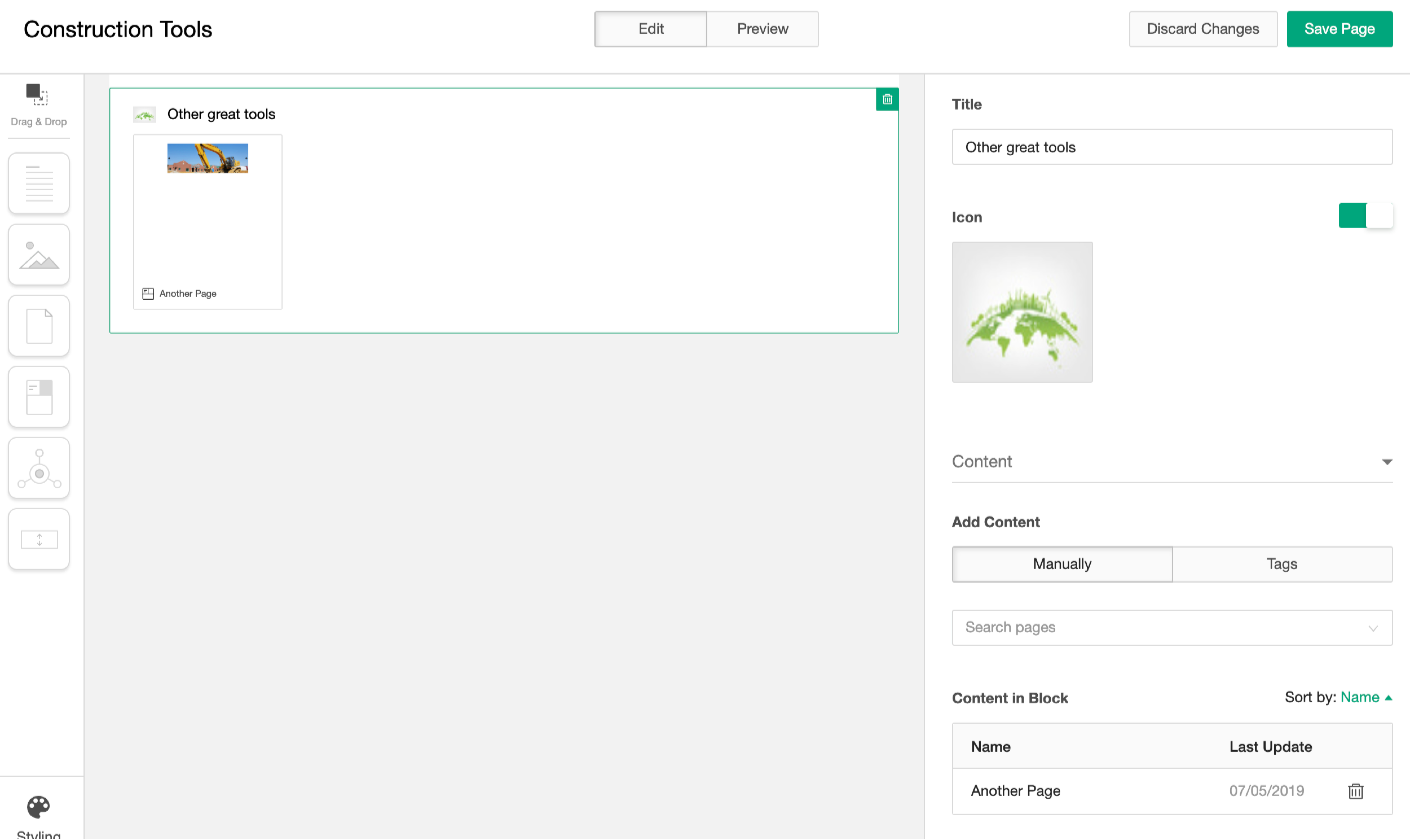Click the excavator thumbnail in the card
This screenshot has height=839, width=1410.
pos(208,158)
